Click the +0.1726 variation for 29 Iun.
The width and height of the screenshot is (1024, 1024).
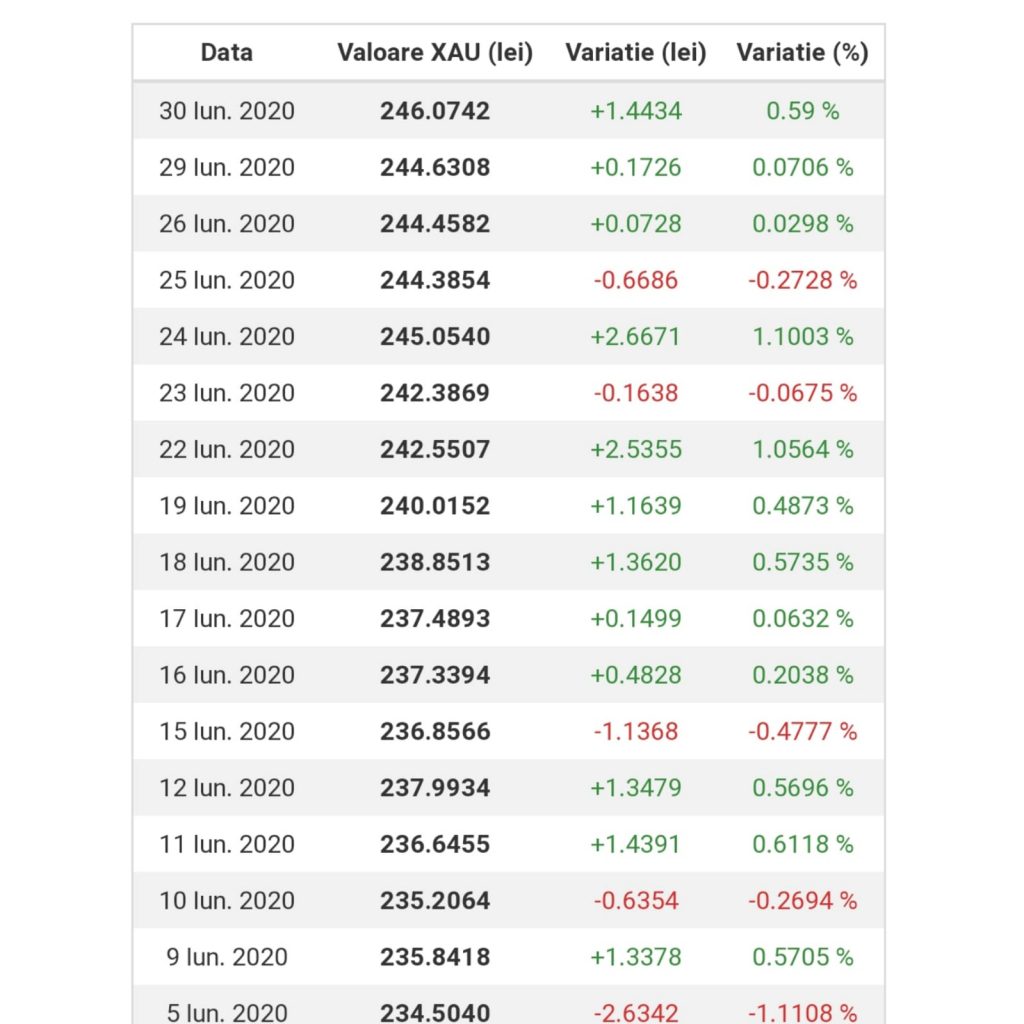coord(636,167)
